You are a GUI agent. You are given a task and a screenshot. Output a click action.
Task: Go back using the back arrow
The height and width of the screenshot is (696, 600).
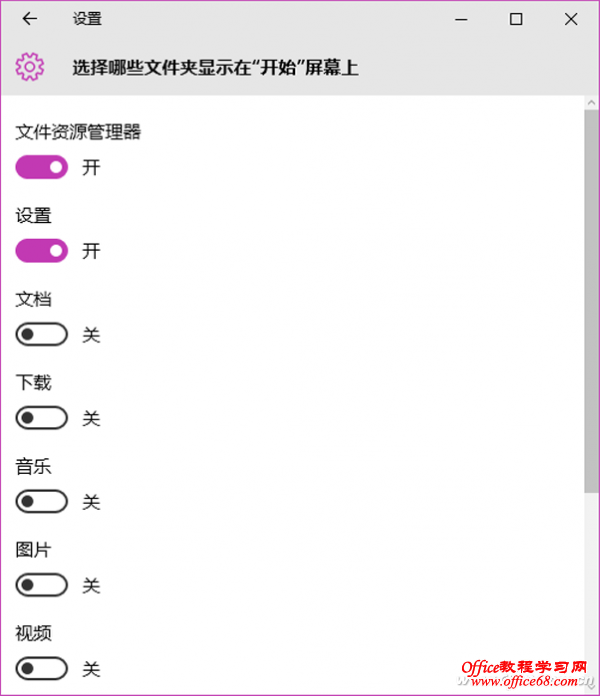point(30,19)
